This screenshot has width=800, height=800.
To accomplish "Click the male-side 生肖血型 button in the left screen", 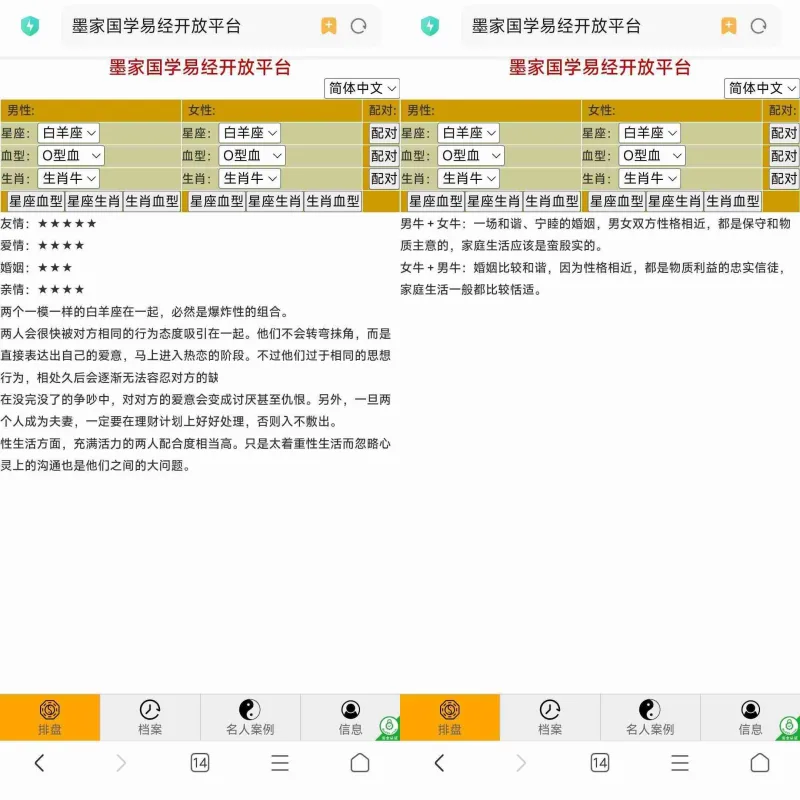I will pyautogui.click(x=152, y=201).
